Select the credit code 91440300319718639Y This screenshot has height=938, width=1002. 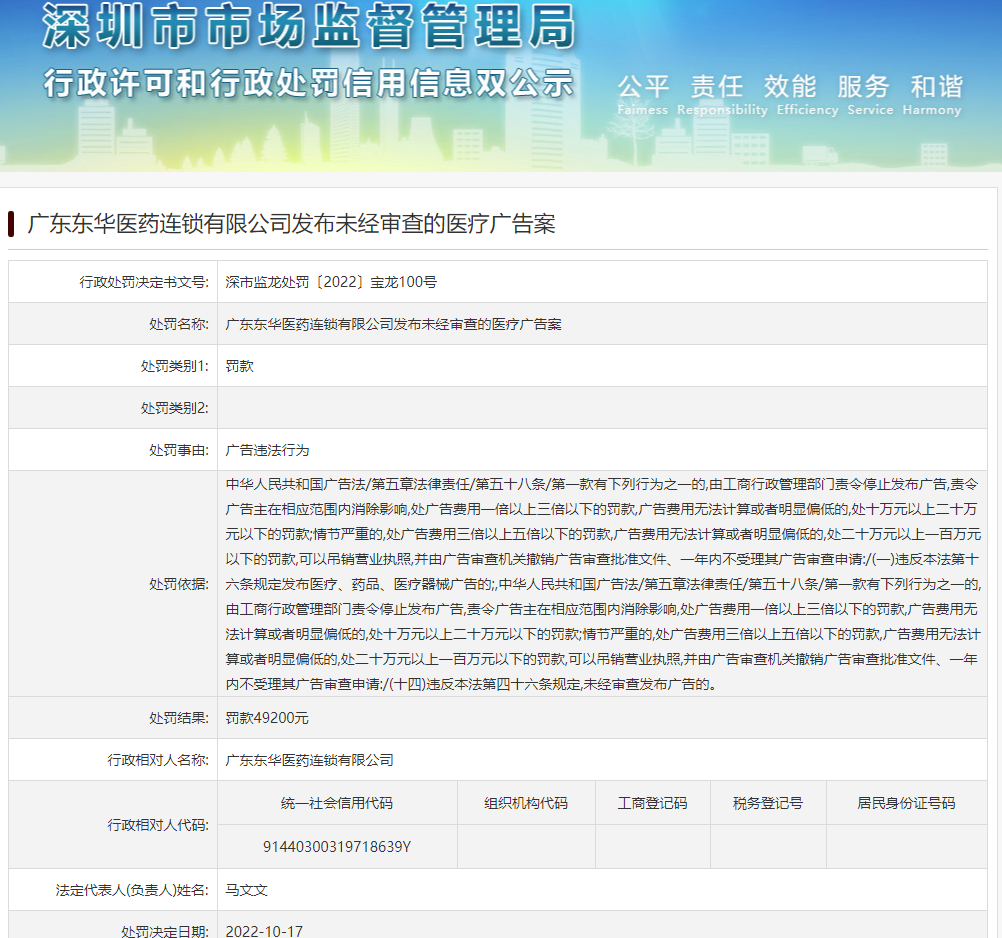(337, 846)
